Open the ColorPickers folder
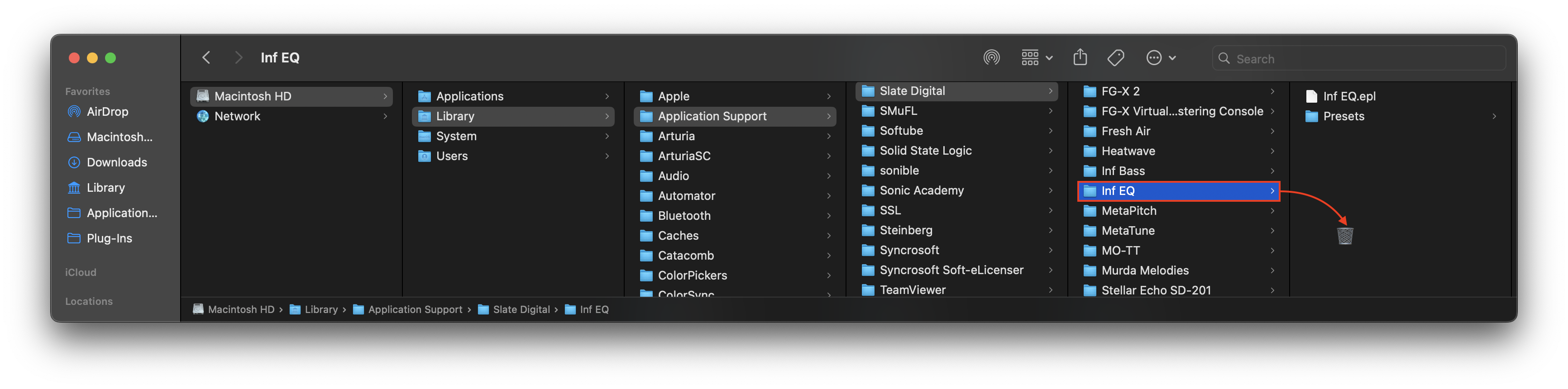 (735, 276)
